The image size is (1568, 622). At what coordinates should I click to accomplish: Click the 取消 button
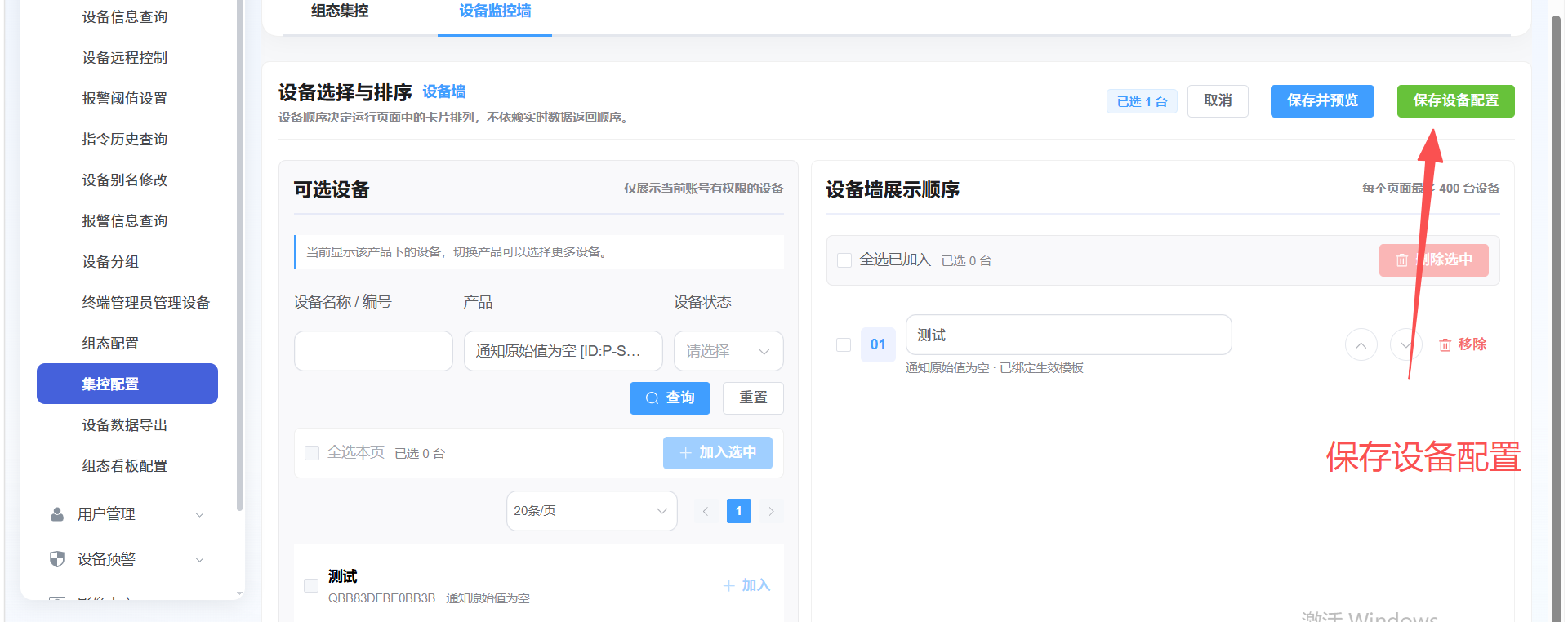pyautogui.click(x=1218, y=101)
